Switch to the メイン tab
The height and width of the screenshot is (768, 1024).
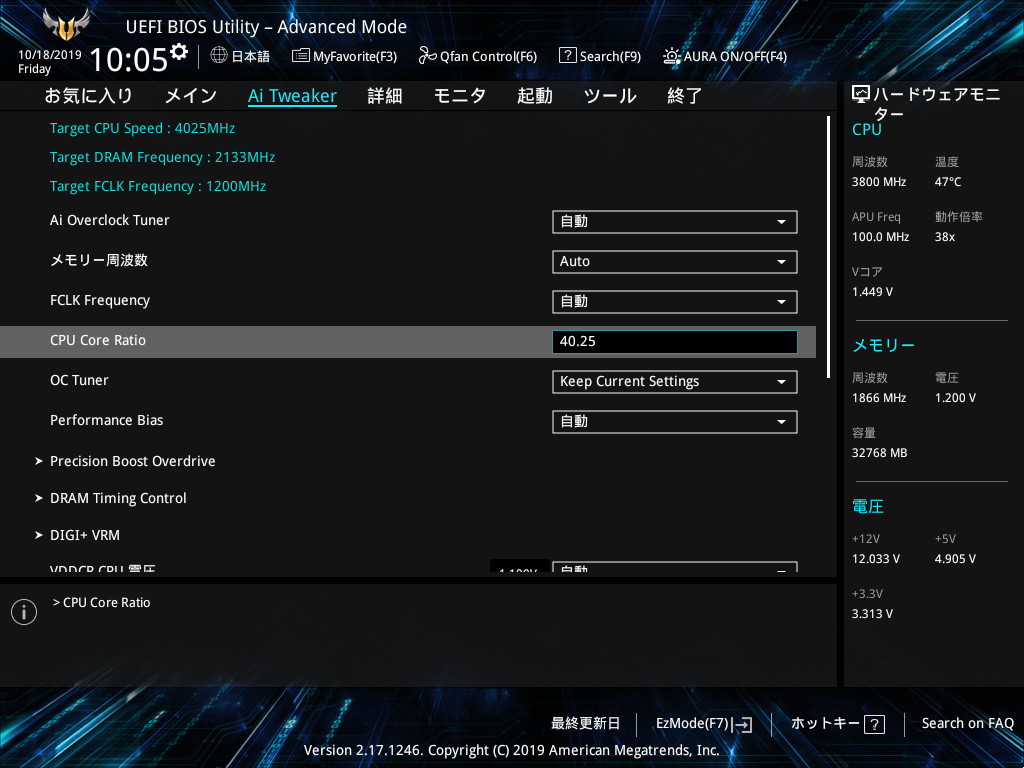(191, 96)
